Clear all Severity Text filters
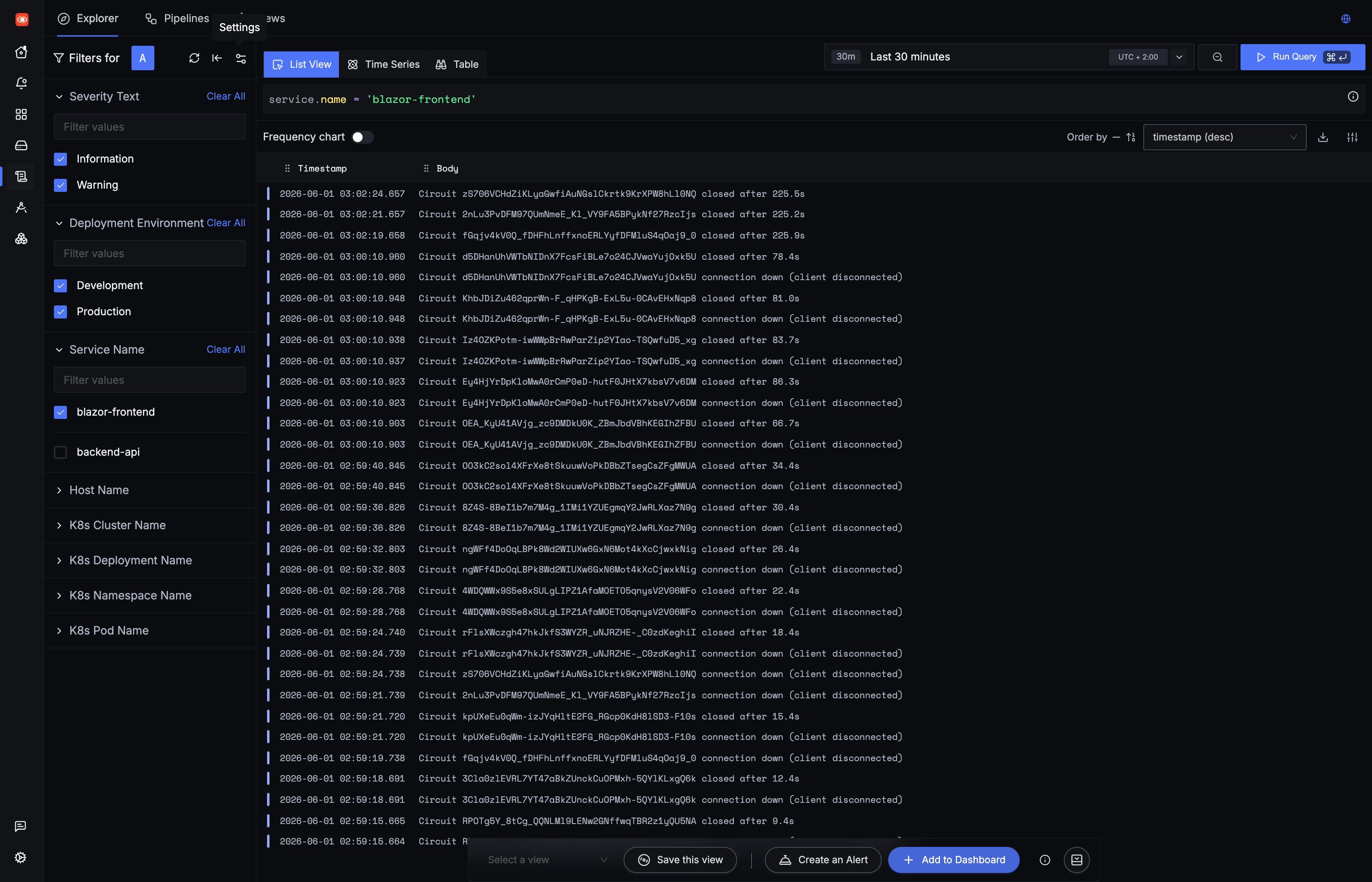This screenshot has width=1372, height=882. coord(226,96)
